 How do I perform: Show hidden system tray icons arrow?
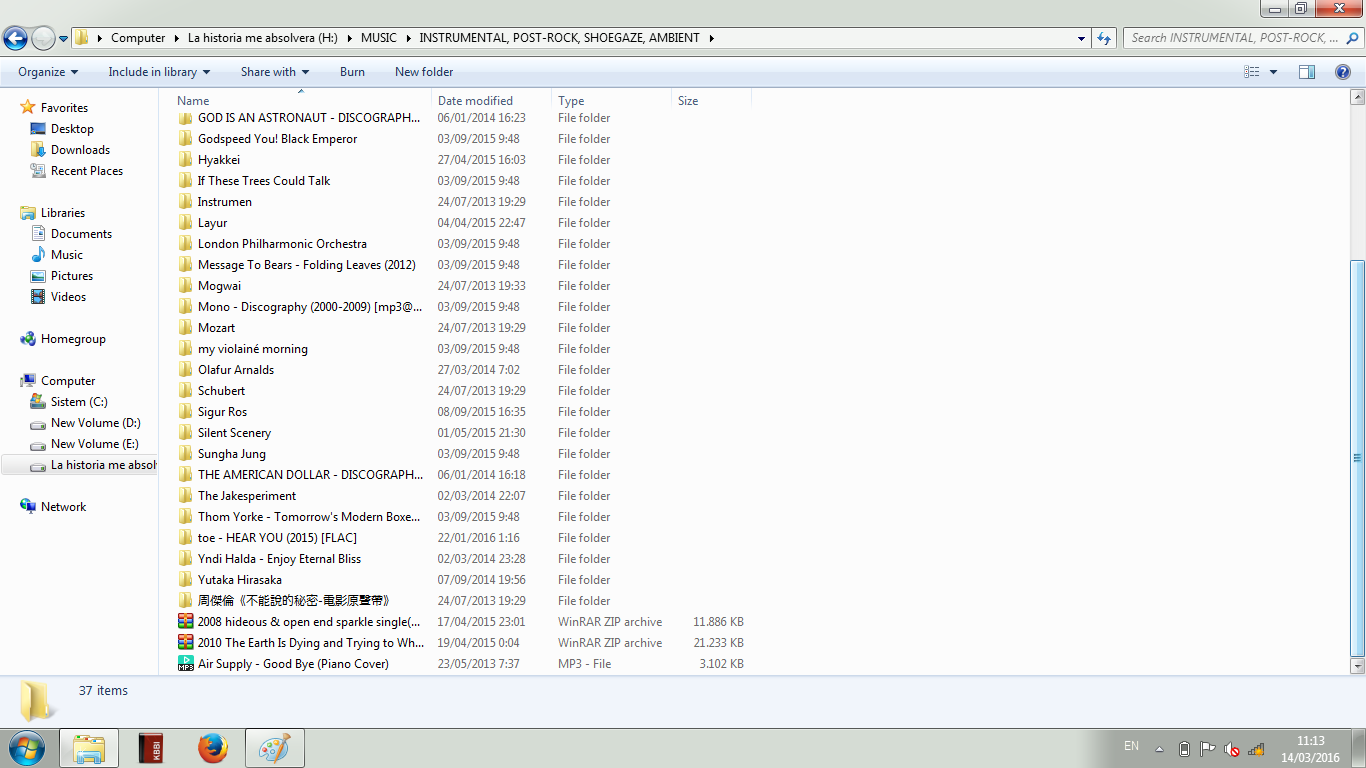tap(1159, 749)
